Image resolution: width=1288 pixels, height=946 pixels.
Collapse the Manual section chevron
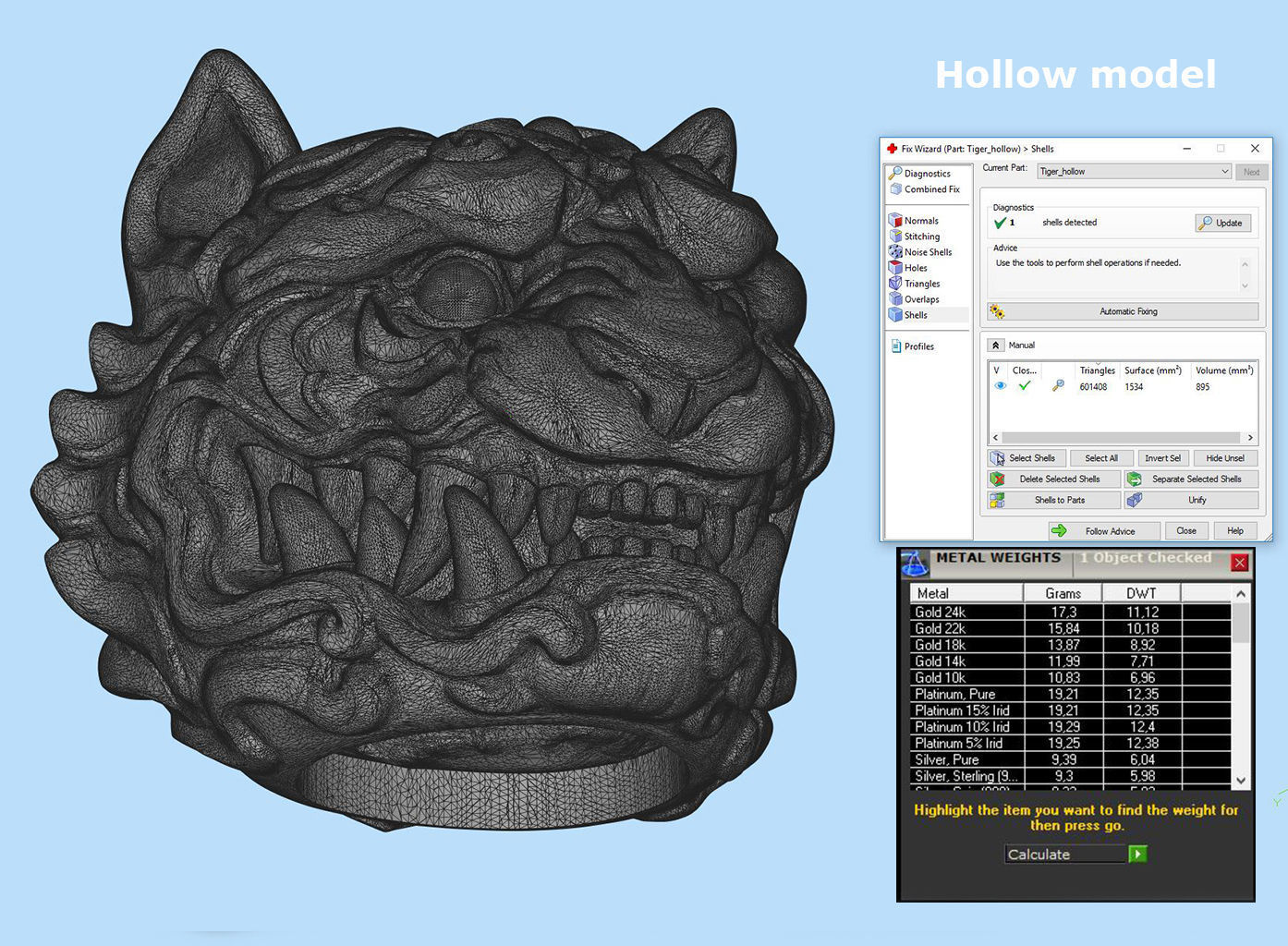[x=995, y=346]
